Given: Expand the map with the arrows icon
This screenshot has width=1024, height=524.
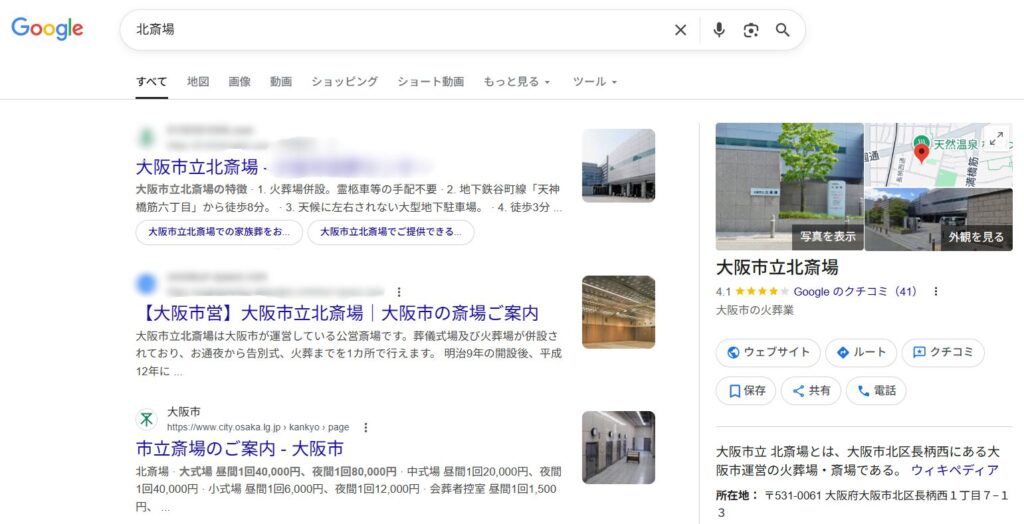Looking at the screenshot, I should pyautogui.click(x=997, y=139).
